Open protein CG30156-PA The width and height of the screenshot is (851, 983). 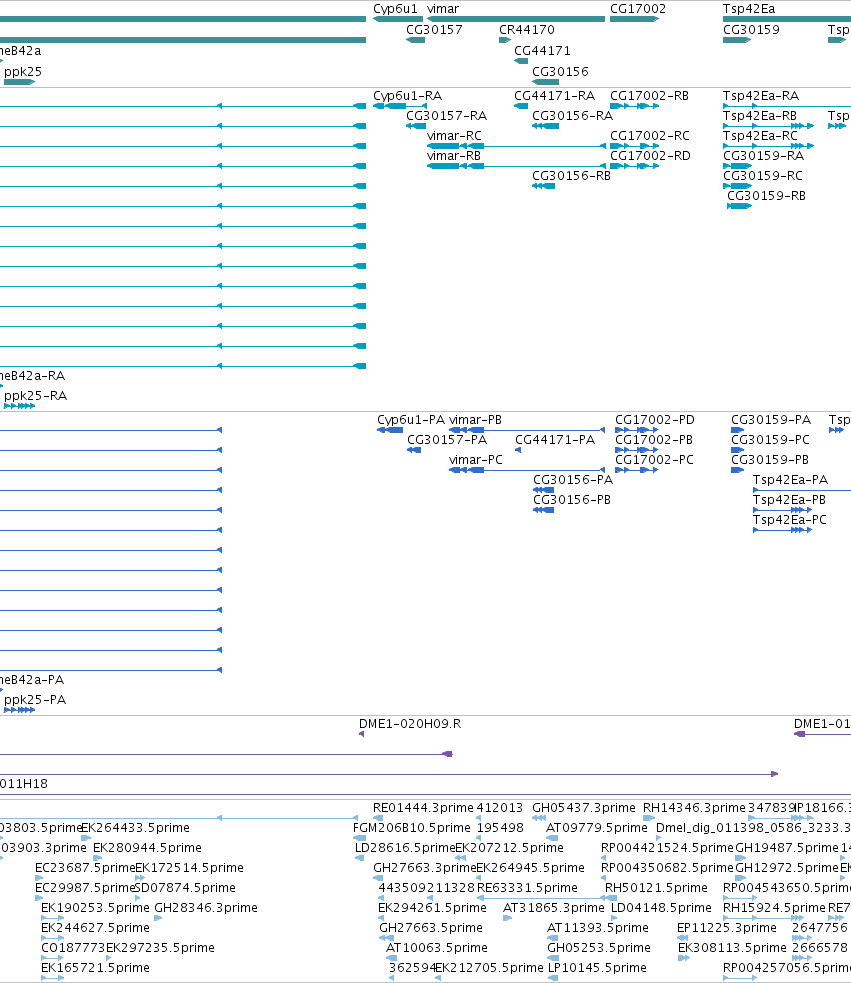coord(573,480)
